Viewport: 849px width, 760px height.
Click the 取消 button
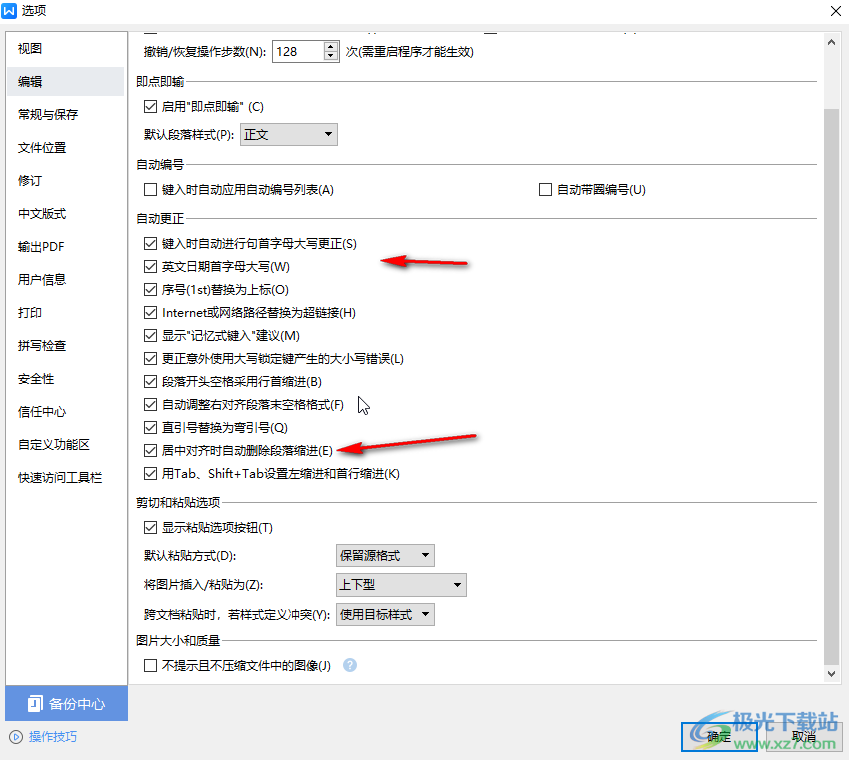pos(803,737)
